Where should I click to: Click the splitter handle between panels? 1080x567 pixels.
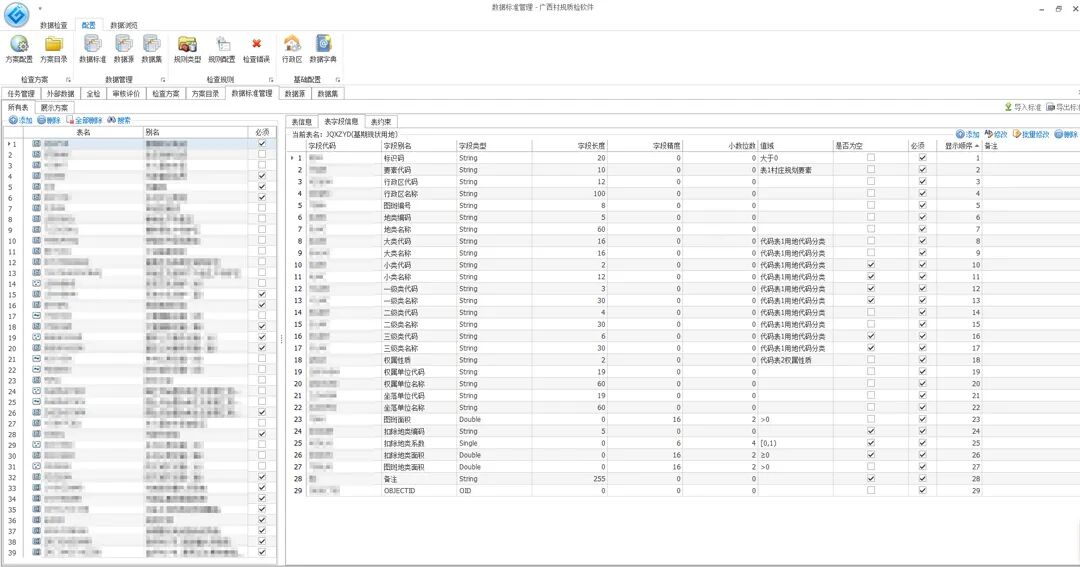tap(281, 340)
